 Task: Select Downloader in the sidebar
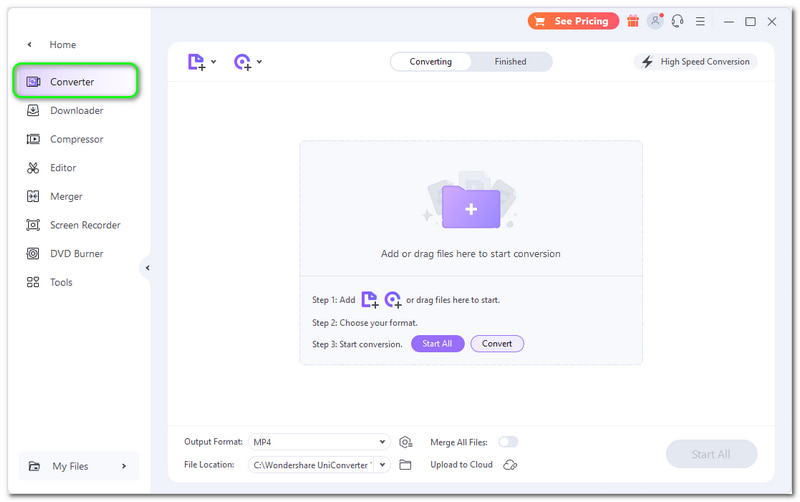[x=76, y=111]
